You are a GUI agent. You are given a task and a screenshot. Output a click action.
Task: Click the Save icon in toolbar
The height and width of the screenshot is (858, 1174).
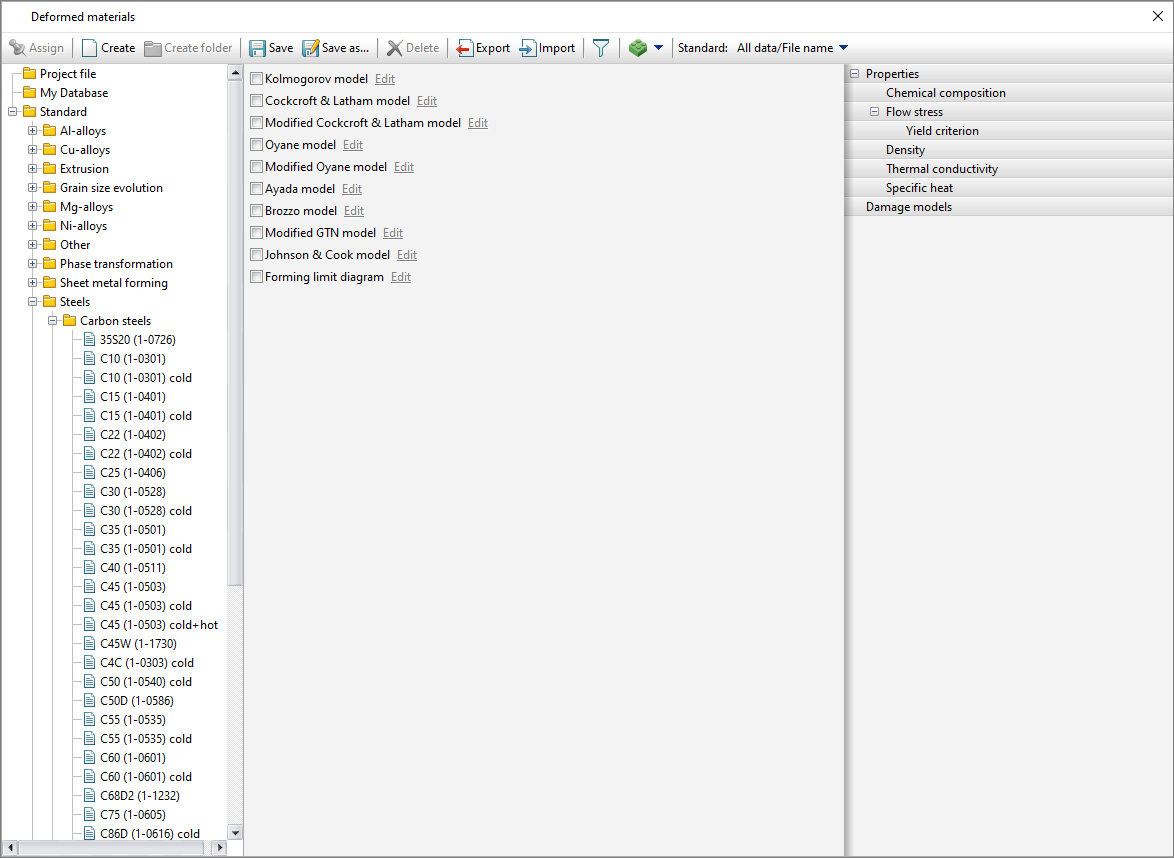click(258, 48)
